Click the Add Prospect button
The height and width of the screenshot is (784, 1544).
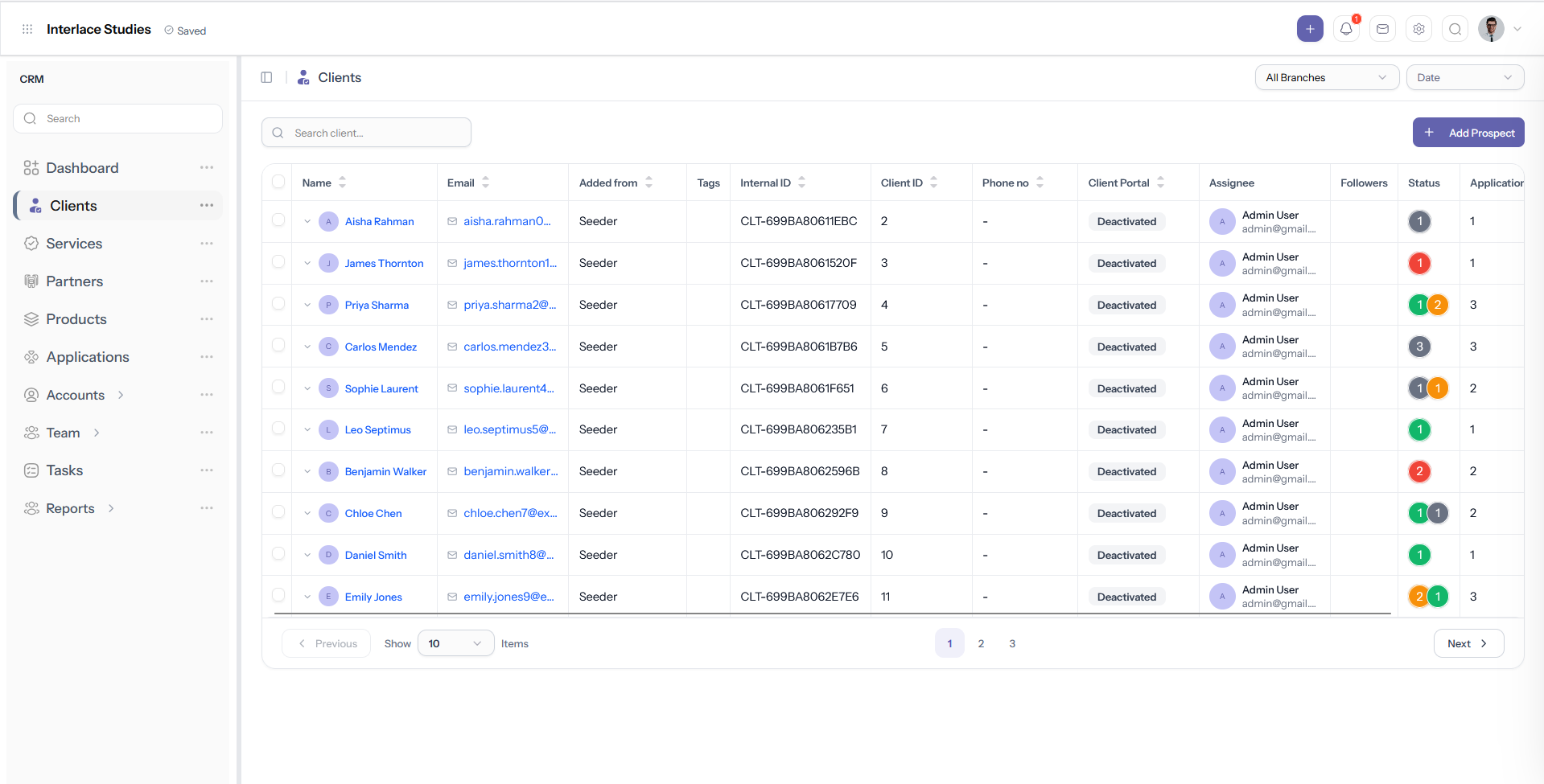click(x=1468, y=132)
